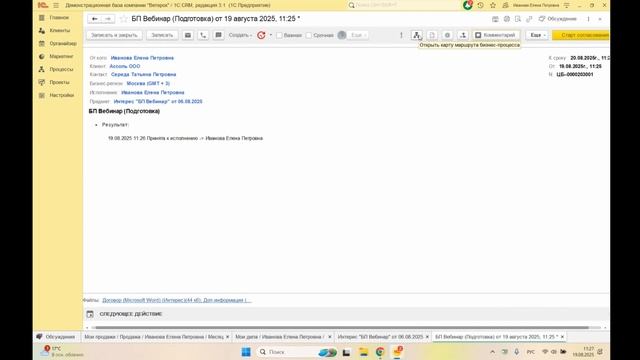
Task: Open Chrome from the taskbar
Action: (380, 352)
